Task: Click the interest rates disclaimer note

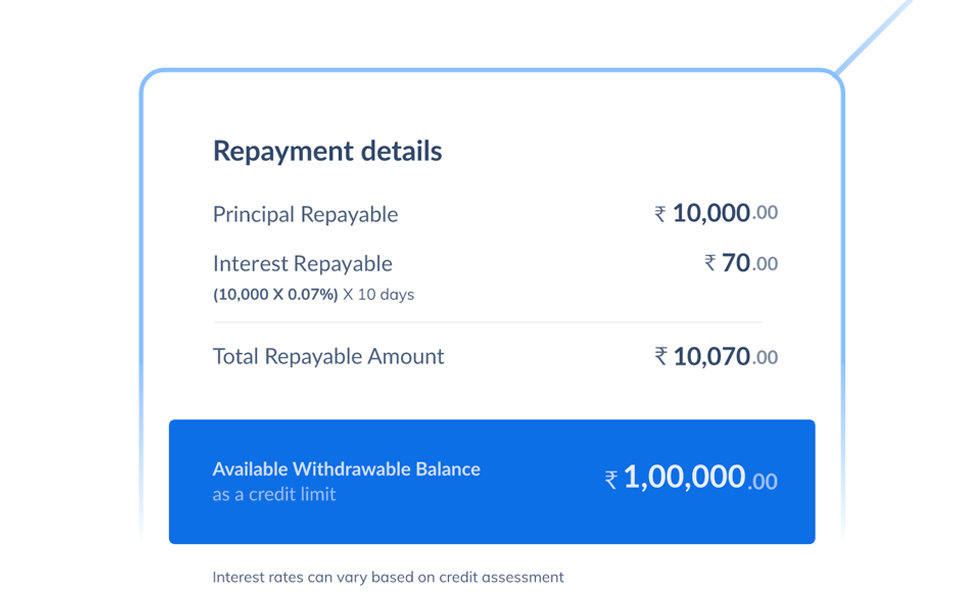Action: tap(388, 578)
